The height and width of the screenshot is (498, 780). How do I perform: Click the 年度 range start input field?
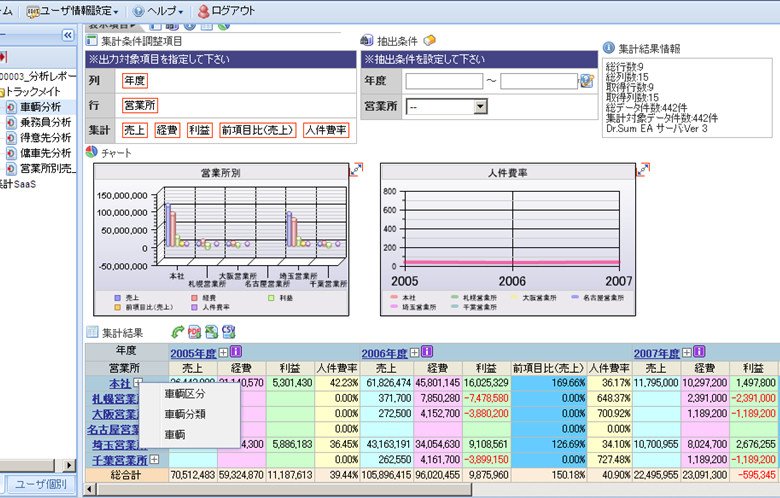444,81
